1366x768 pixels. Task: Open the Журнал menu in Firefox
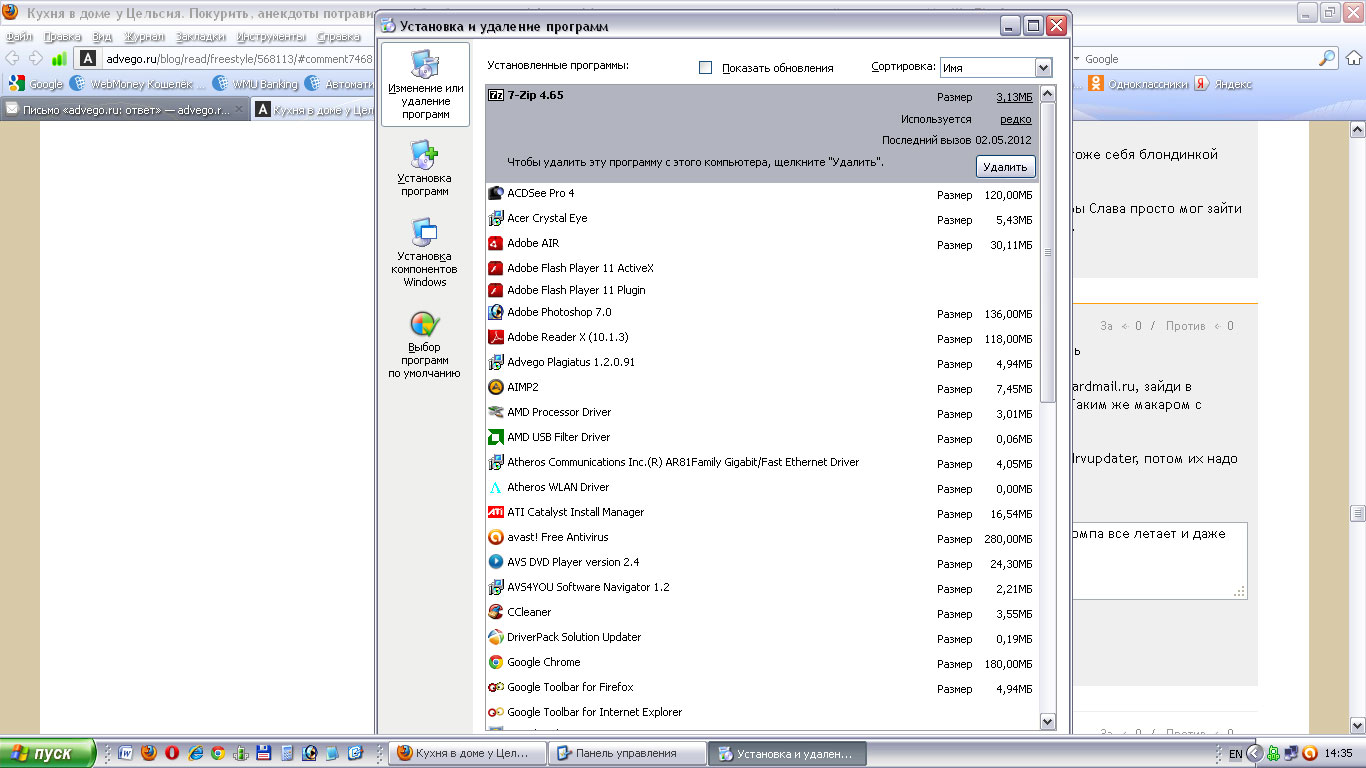click(144, 37)
